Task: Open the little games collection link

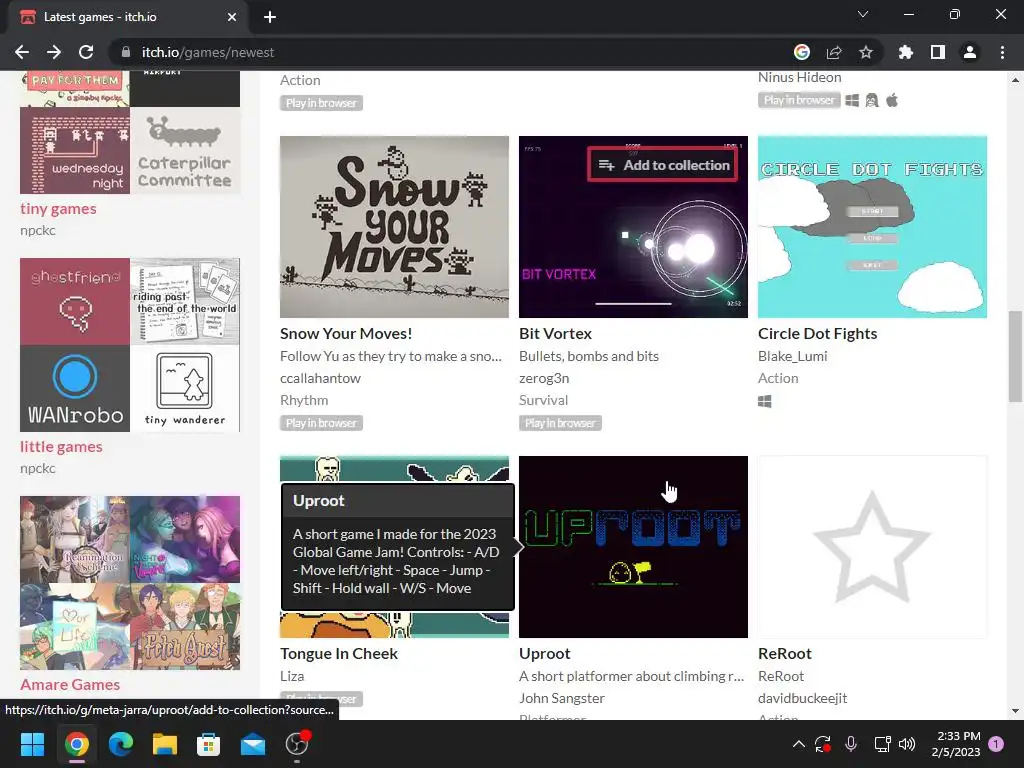Action: pos(61,447)
